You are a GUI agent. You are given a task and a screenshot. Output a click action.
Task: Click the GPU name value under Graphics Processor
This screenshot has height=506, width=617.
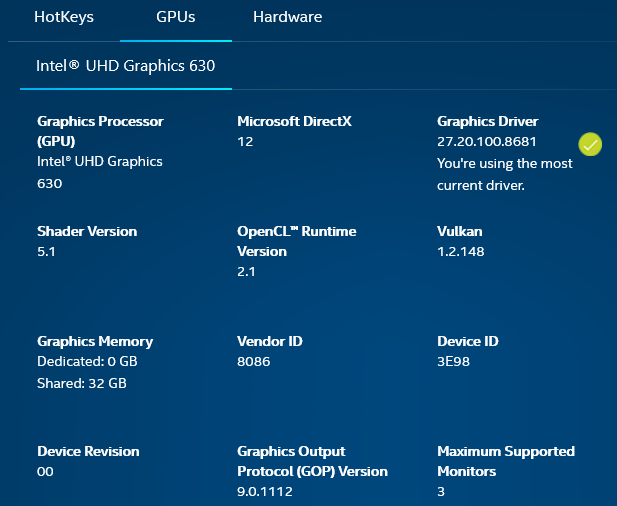click(x=100, y=172)
